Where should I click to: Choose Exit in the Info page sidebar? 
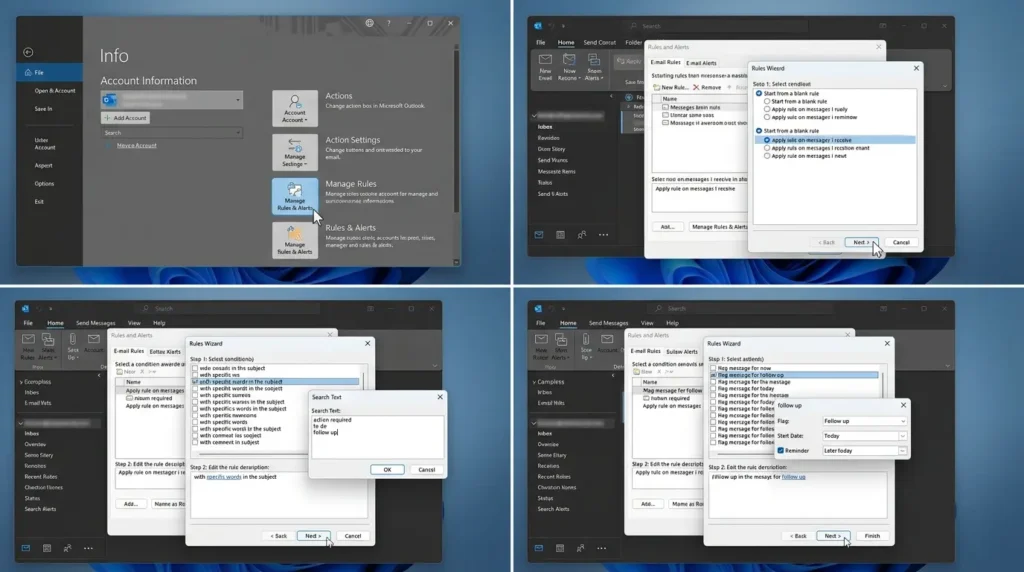[x=39, y=202]
